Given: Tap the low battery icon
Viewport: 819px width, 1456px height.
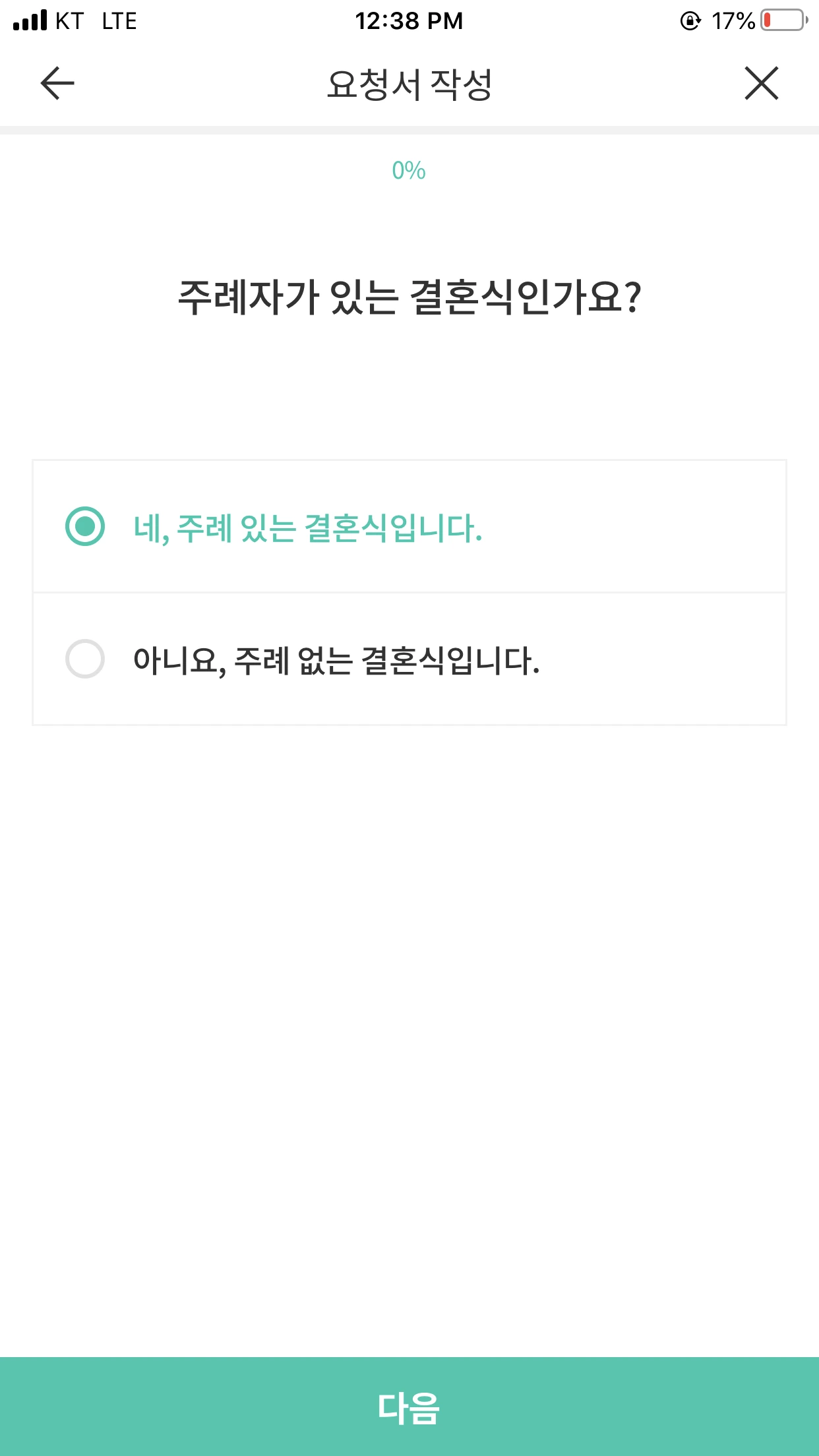Looking at the screenshot, I should coord(784,20).
